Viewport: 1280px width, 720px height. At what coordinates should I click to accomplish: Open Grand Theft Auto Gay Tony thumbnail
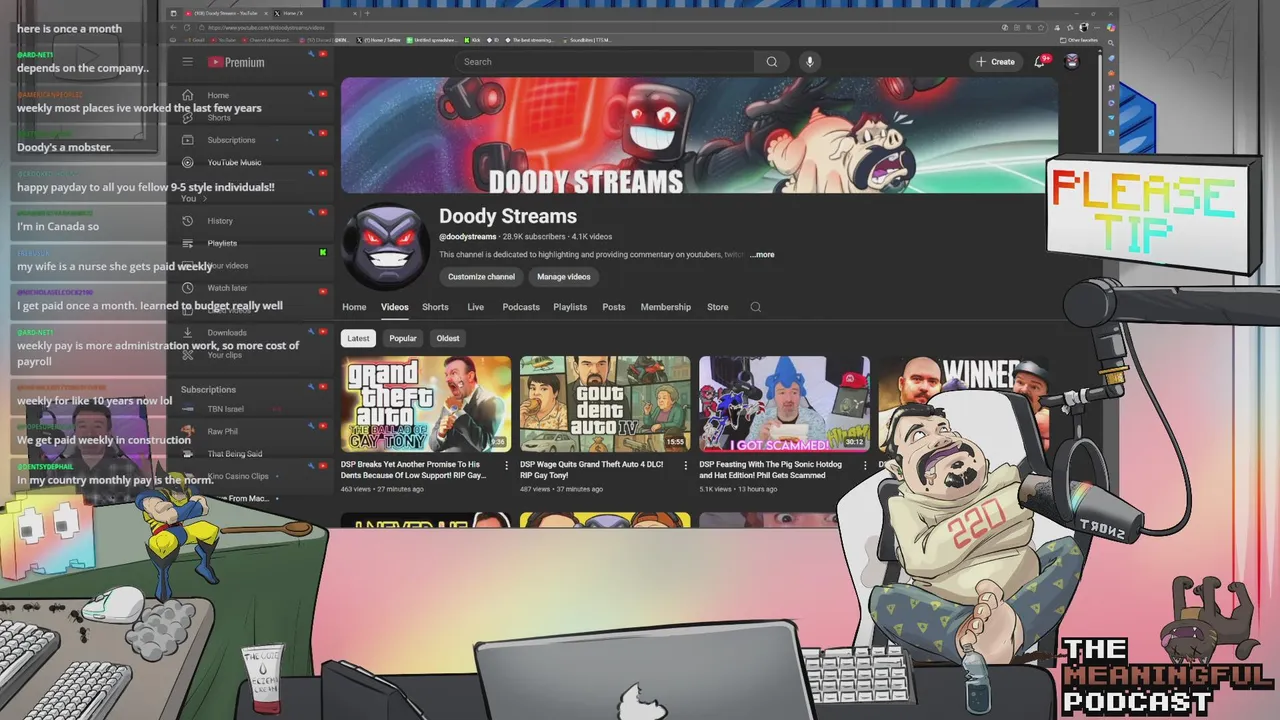point(426,404)
